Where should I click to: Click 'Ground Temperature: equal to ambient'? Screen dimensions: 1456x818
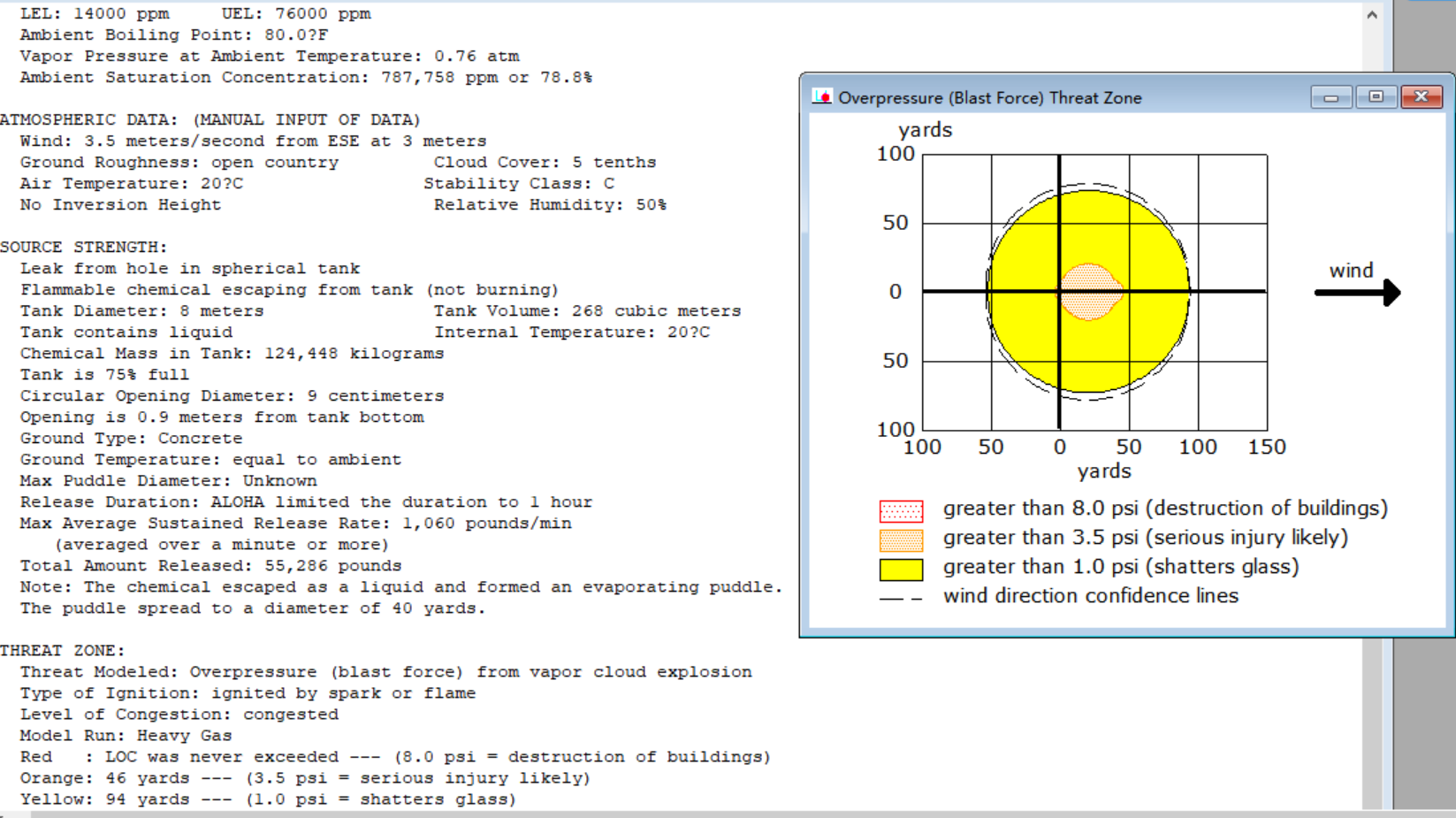(210, 460)
